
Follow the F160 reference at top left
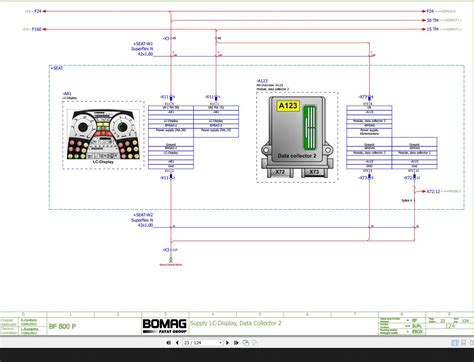click(x=37, y=29)
